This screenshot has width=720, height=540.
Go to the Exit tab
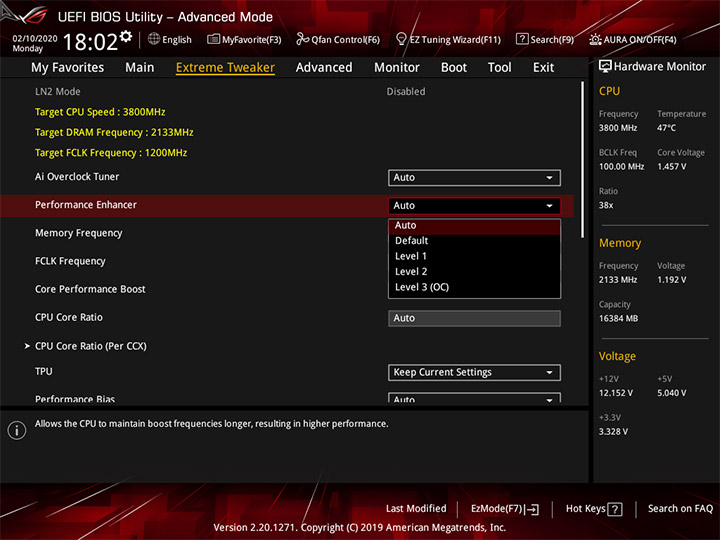[543, 68]
